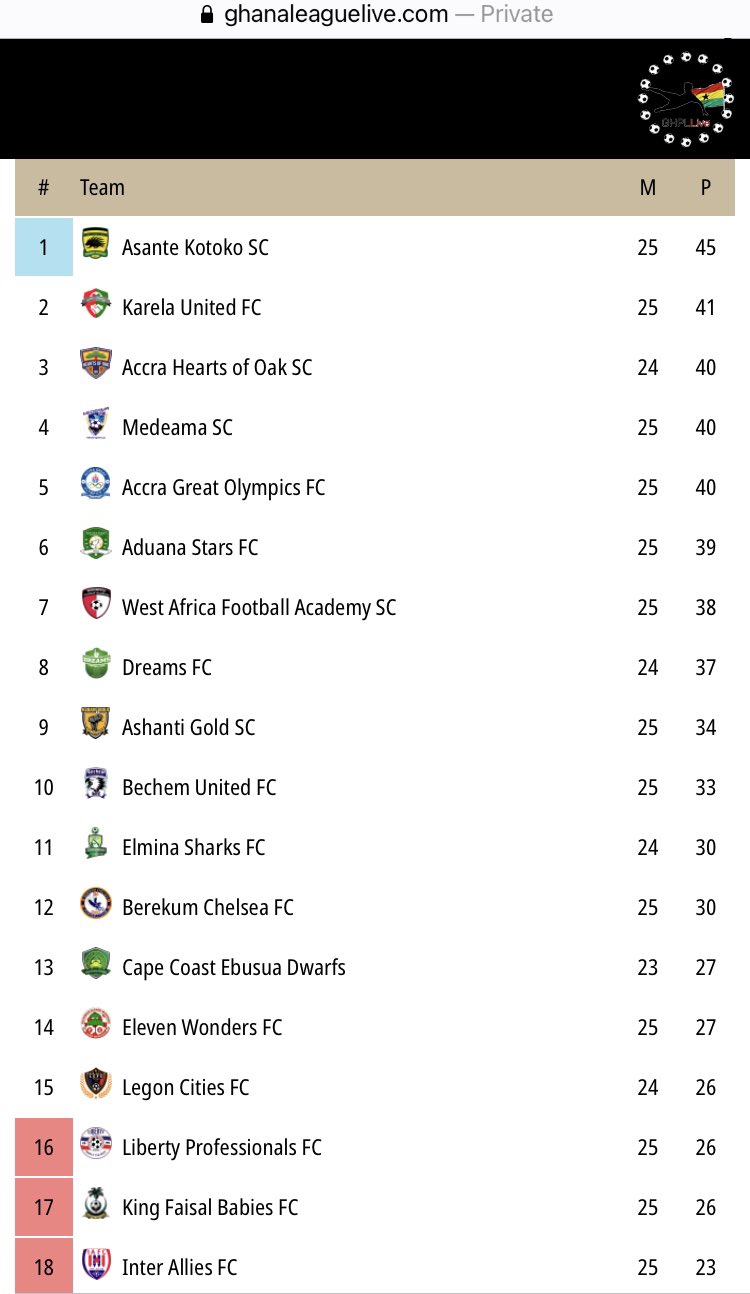The image size is (750, 1294).
Task: Click the Asante Kotoko SC club crest
Action: point(96,245)
